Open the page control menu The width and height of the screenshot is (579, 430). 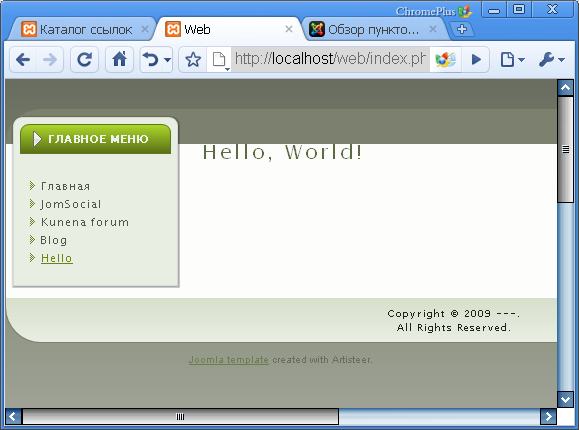pyautogui.click(x=512, y=59)
